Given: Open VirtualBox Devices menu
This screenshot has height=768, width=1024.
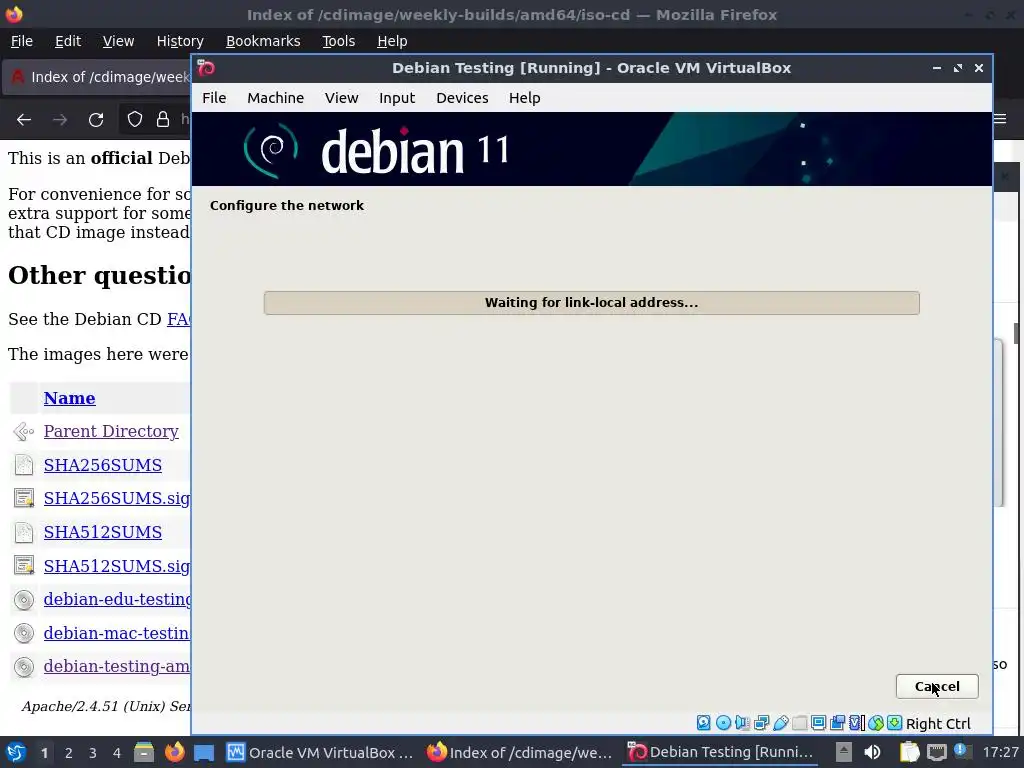Looking at the screenshot, I should point(462,98).
